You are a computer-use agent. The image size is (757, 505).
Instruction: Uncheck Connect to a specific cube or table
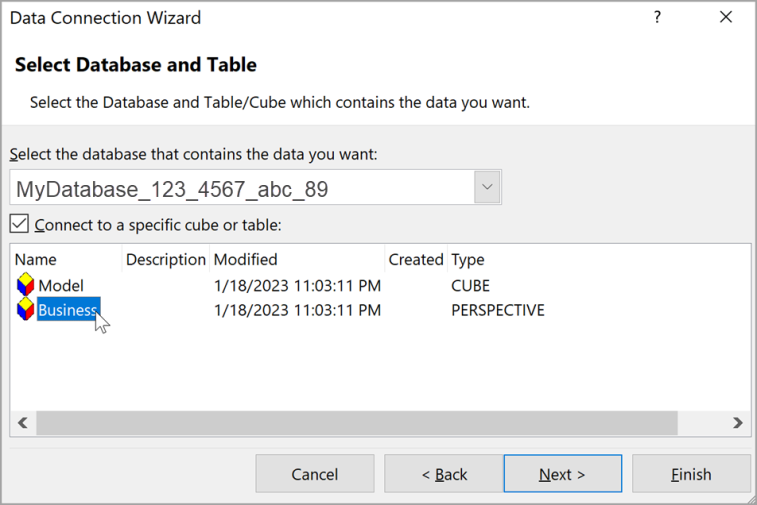20,224
